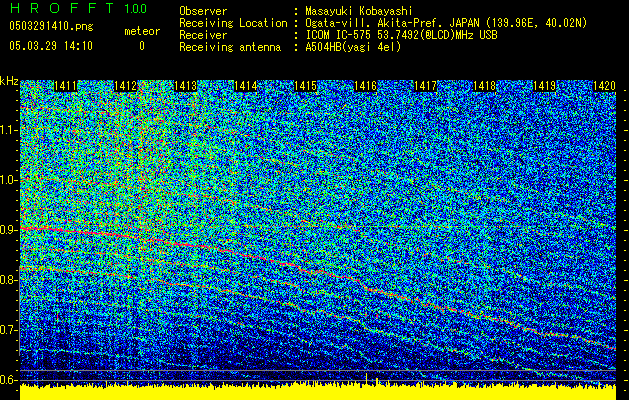The height and width of the screenshot is (400, 629).
Task: Click the Receiving antenna label
Action: coord(230,47)
